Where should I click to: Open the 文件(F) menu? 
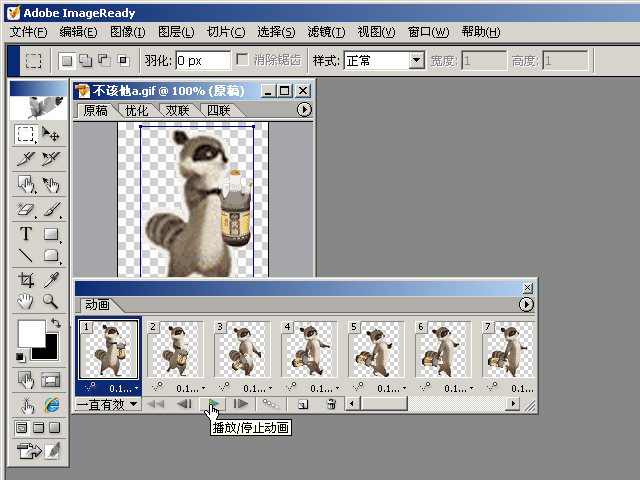click(29, 32)
